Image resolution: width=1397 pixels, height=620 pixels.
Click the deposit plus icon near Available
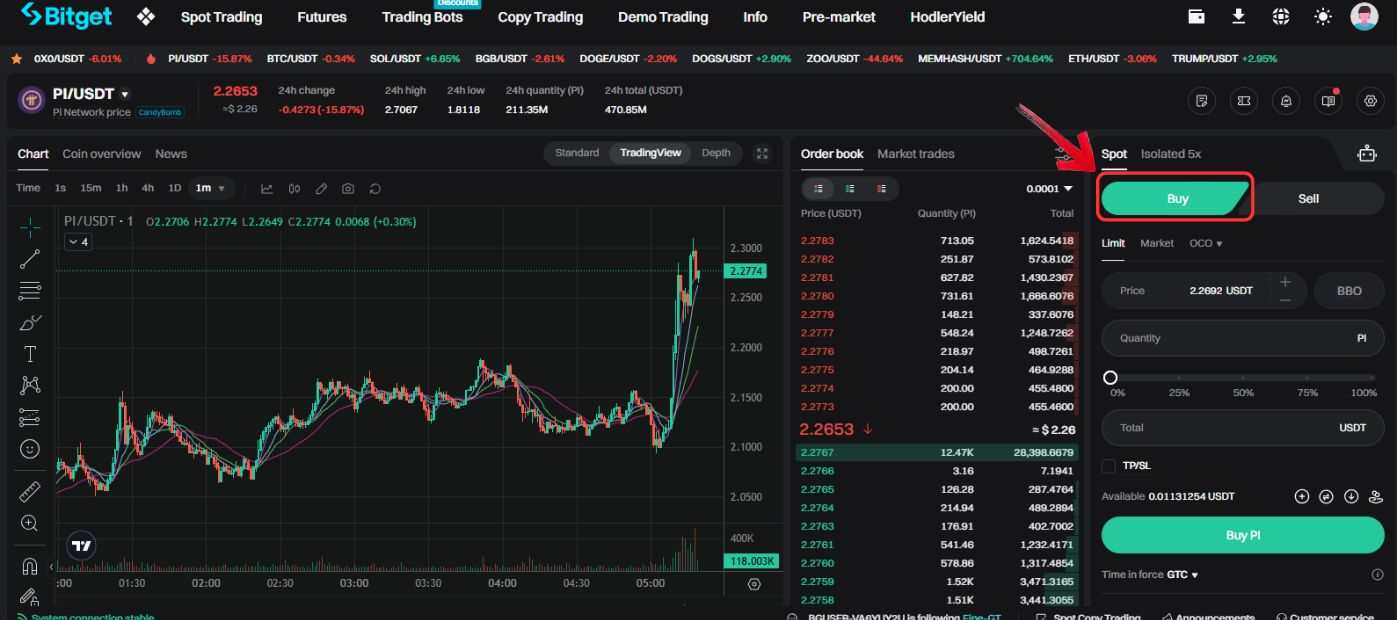click(x=1301, y=496)
